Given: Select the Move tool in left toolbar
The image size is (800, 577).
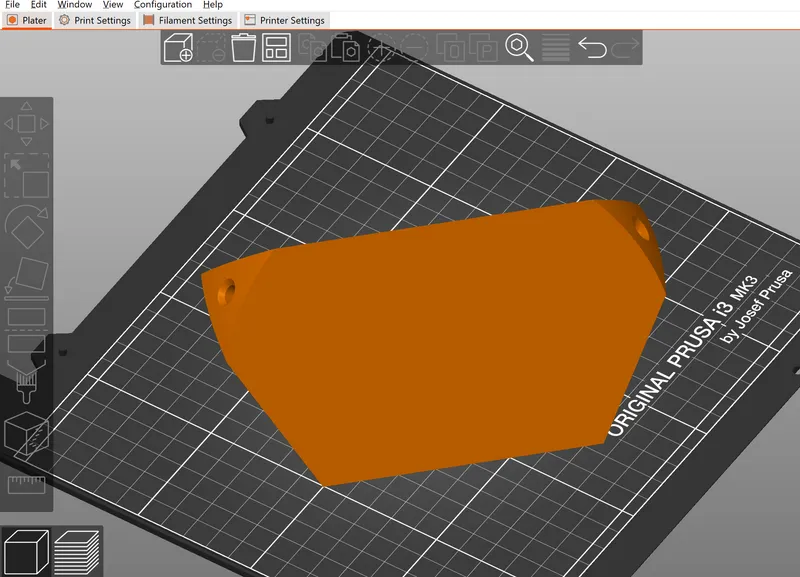Looking at the screenshot, I should [x=27, y=124].
